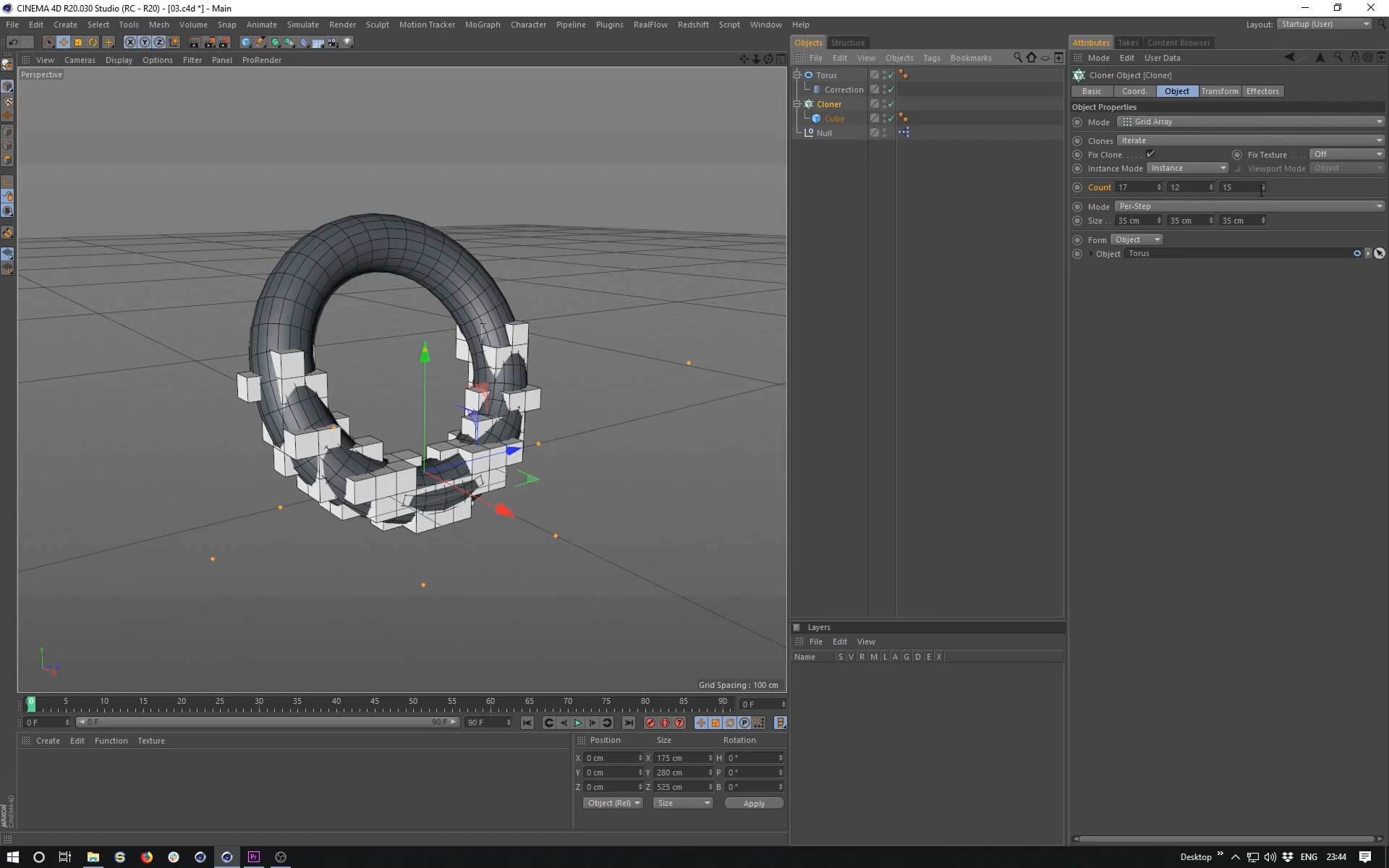Click the Apply button in coordinates panel

coord(753,804)
